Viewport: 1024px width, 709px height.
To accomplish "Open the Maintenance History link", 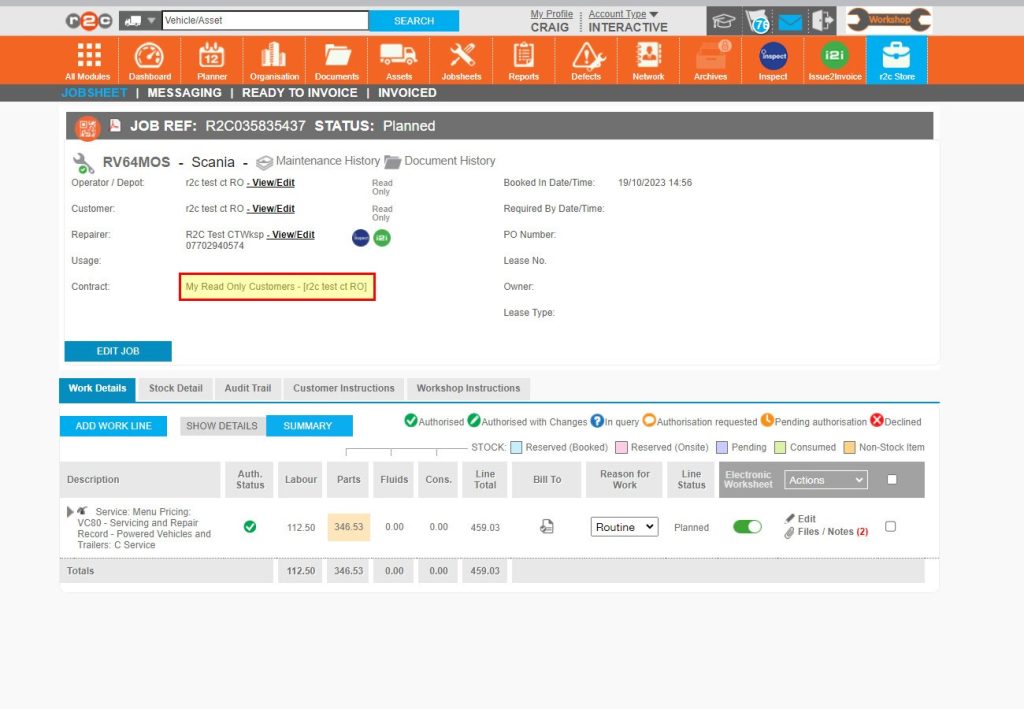I will pyautogui.click(x=318, y=161).
